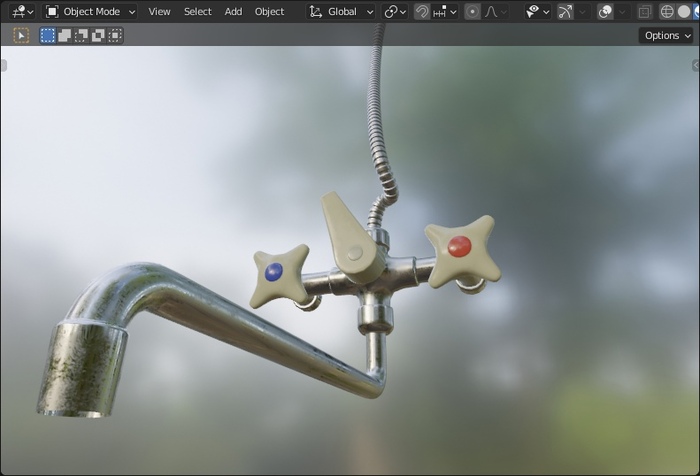Screen dimensions: 700x476
Task: Click the Add menu
Action: 233,12
